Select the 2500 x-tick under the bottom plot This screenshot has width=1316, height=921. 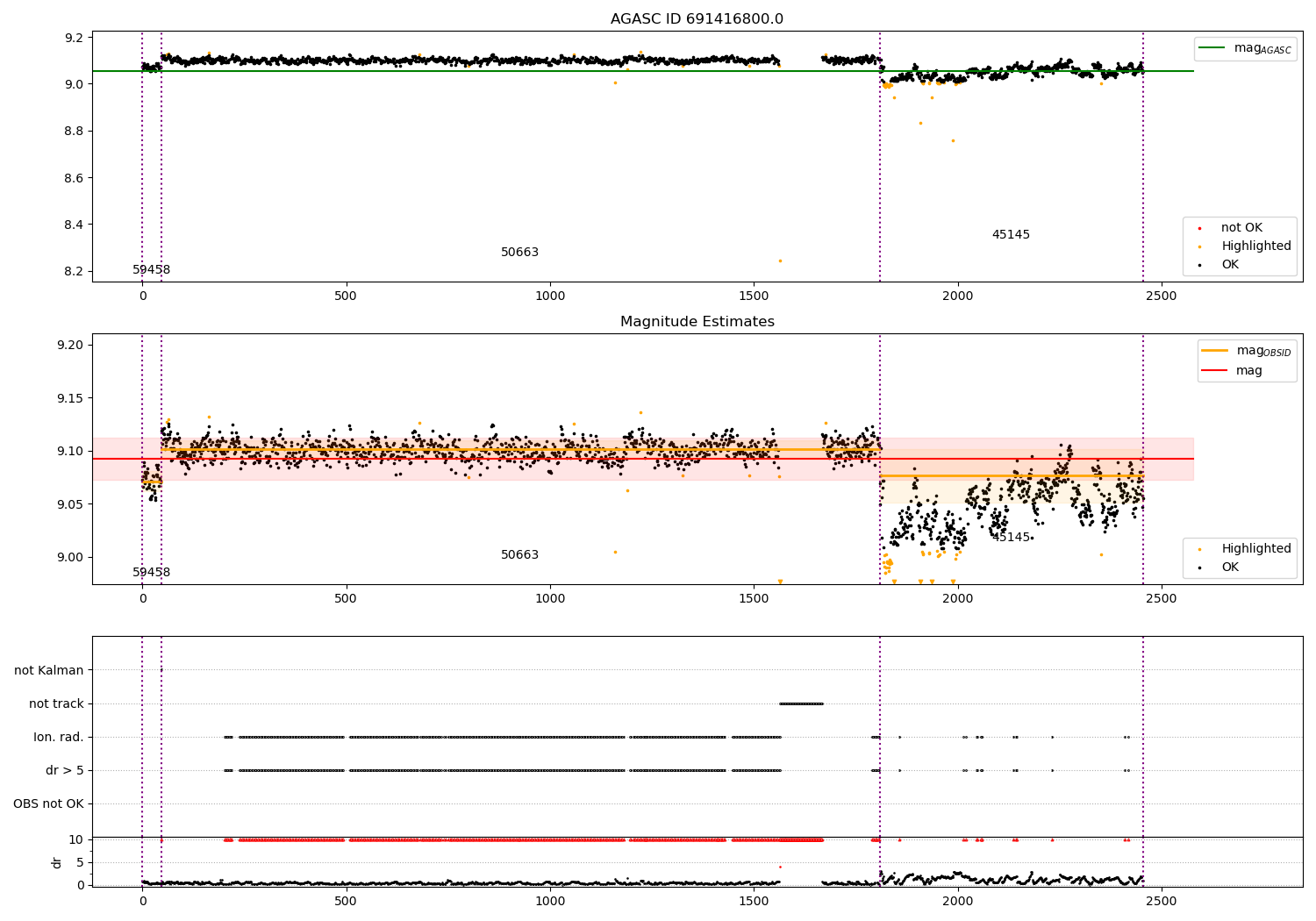pos(1162,901)
